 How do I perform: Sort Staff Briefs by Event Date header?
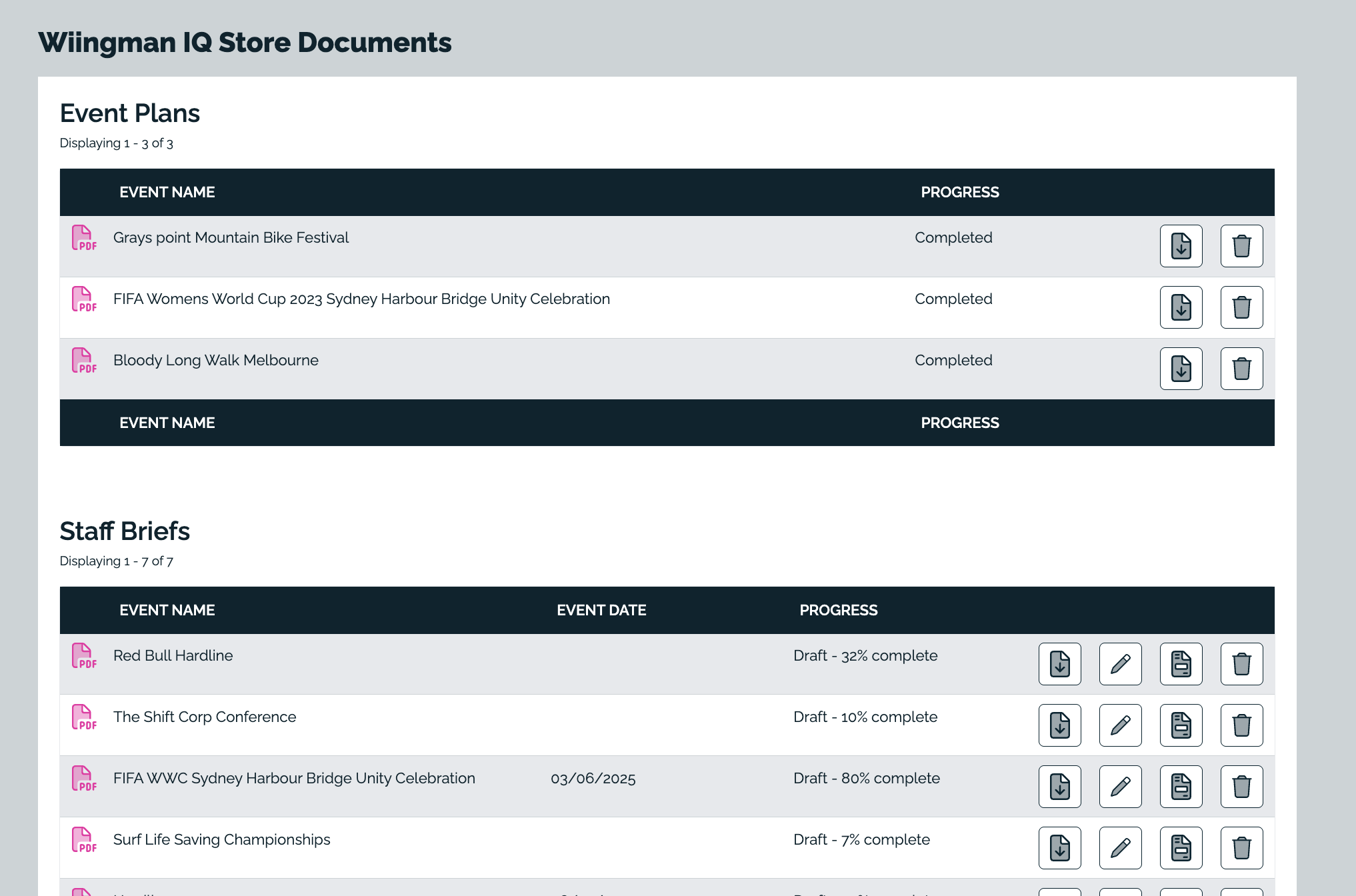(x=601, y=610)
